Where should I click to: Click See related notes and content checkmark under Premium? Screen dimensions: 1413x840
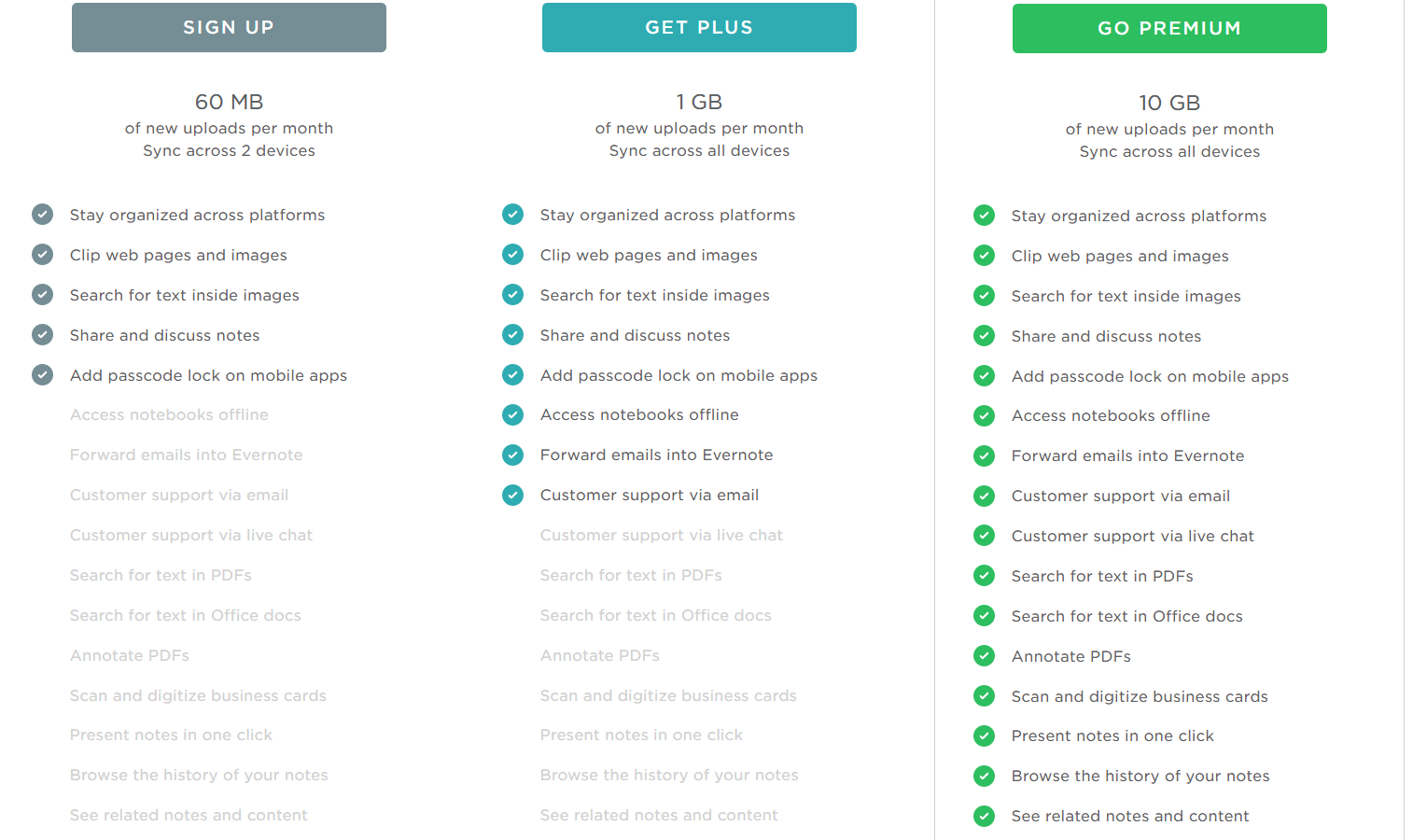pyautogui.click(x=984, y=816)
